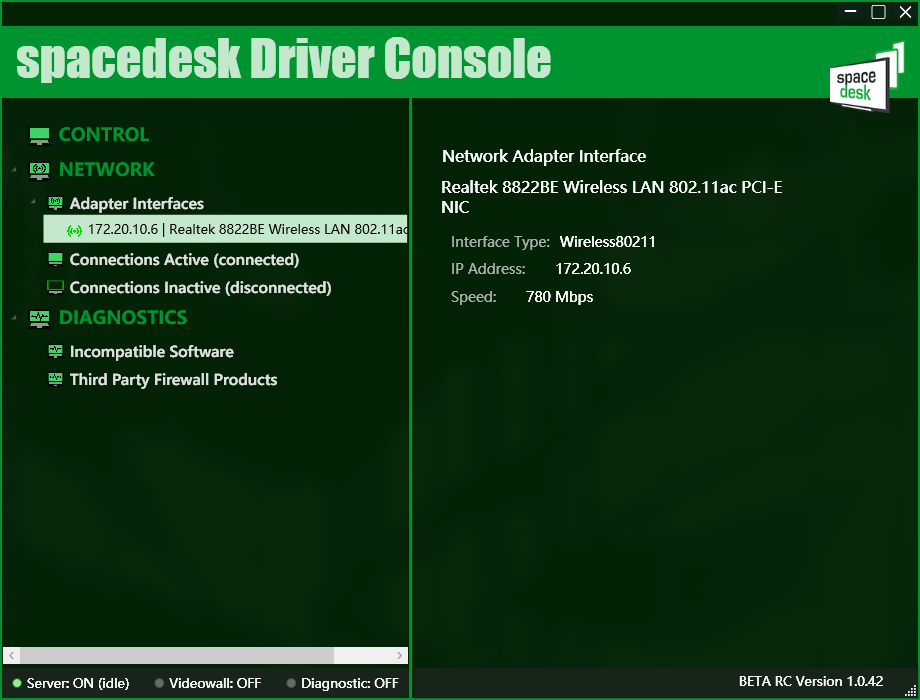Collapse the NETWORK tree section
Image resolution: width=920 pixels, height=700 pixels.
tap(14, 170)
